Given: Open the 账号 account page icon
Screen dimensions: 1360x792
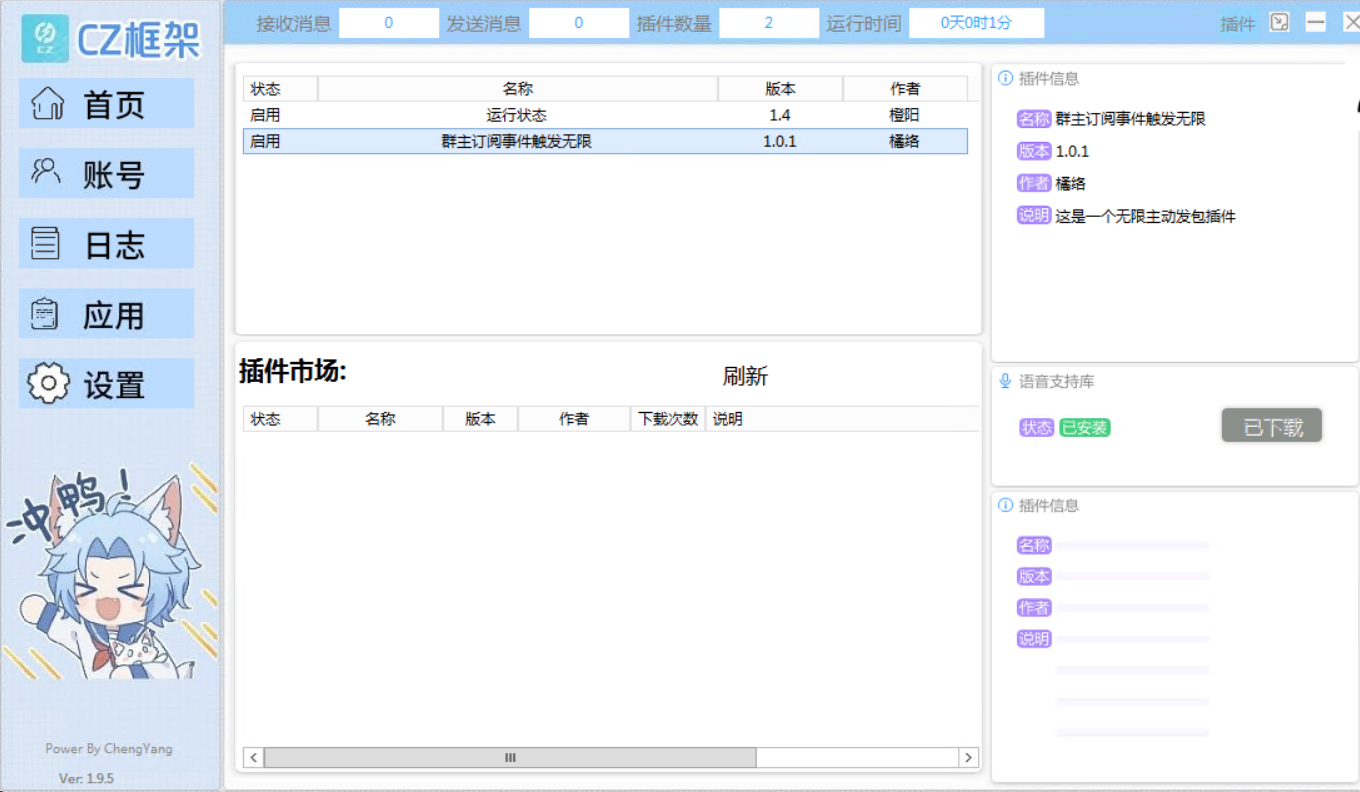Looking at the screenshot, I should (x=46, y=173).
